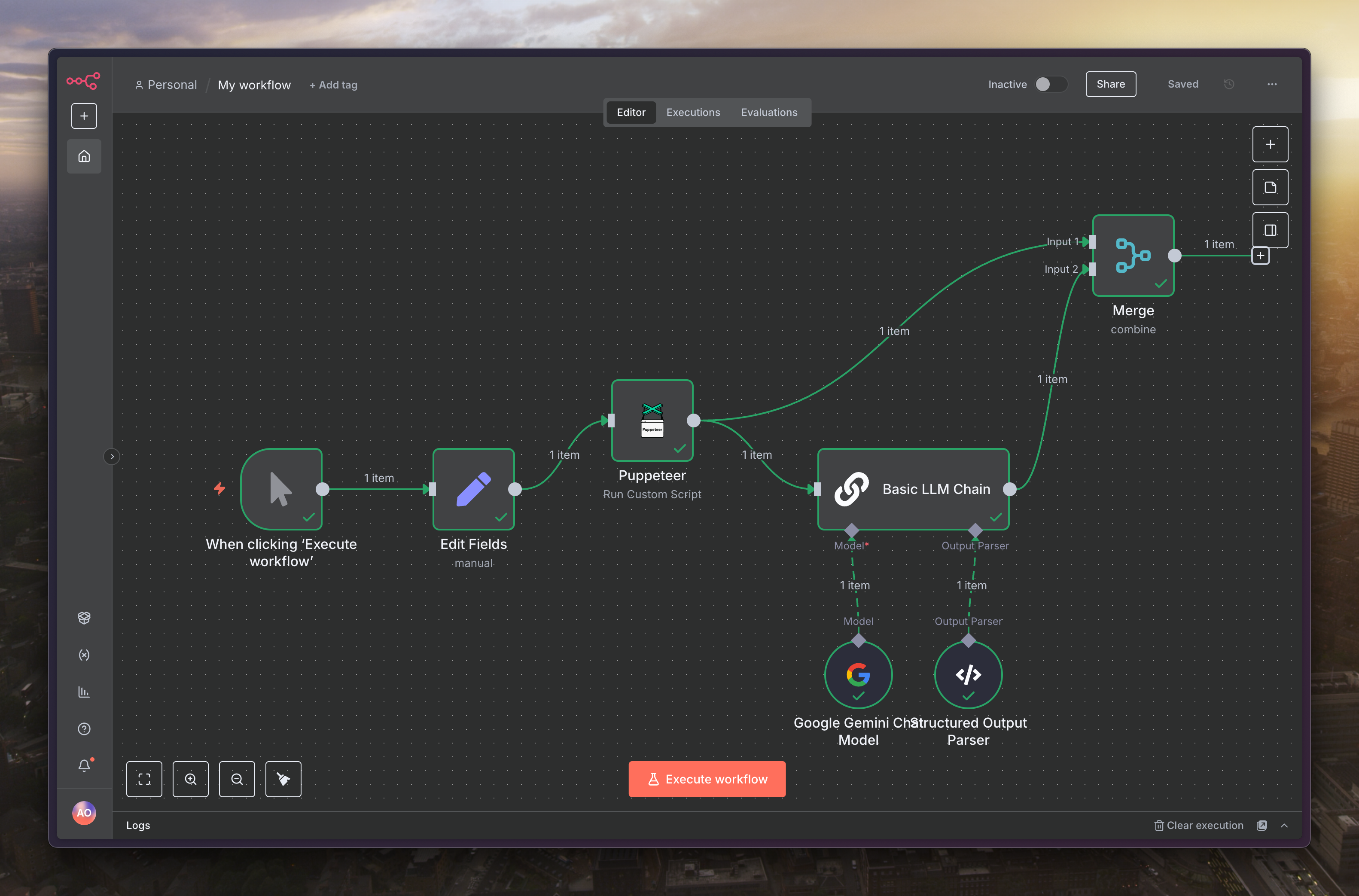
Task: Click the Share button
Action: [1110, 84]
